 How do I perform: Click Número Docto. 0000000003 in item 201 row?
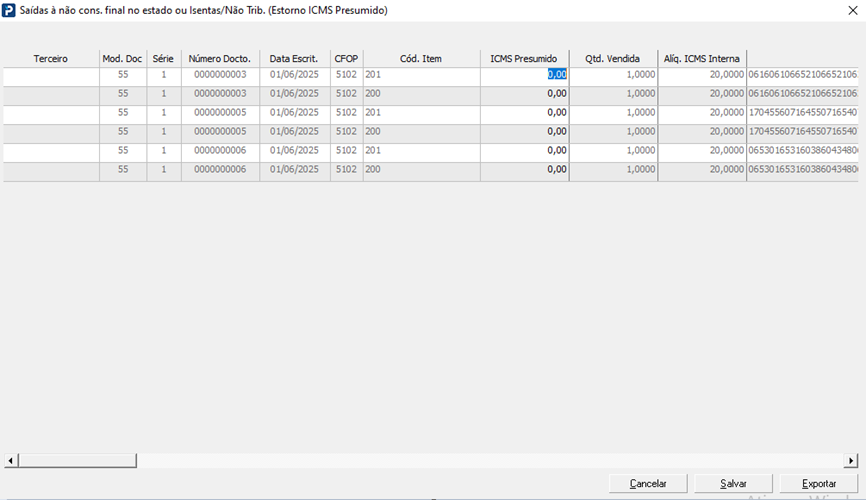[220, 75]
